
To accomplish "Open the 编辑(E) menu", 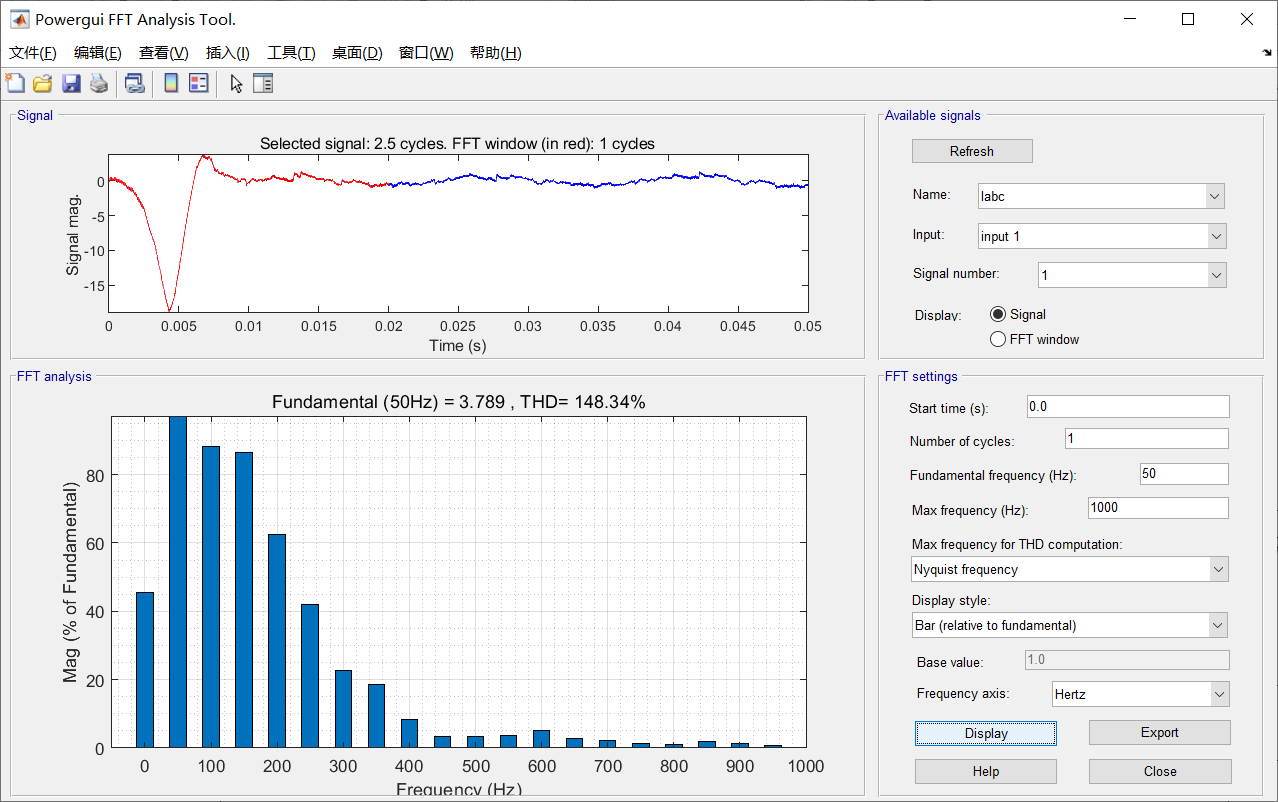I will pyautogui.click(x=98, y=53).
